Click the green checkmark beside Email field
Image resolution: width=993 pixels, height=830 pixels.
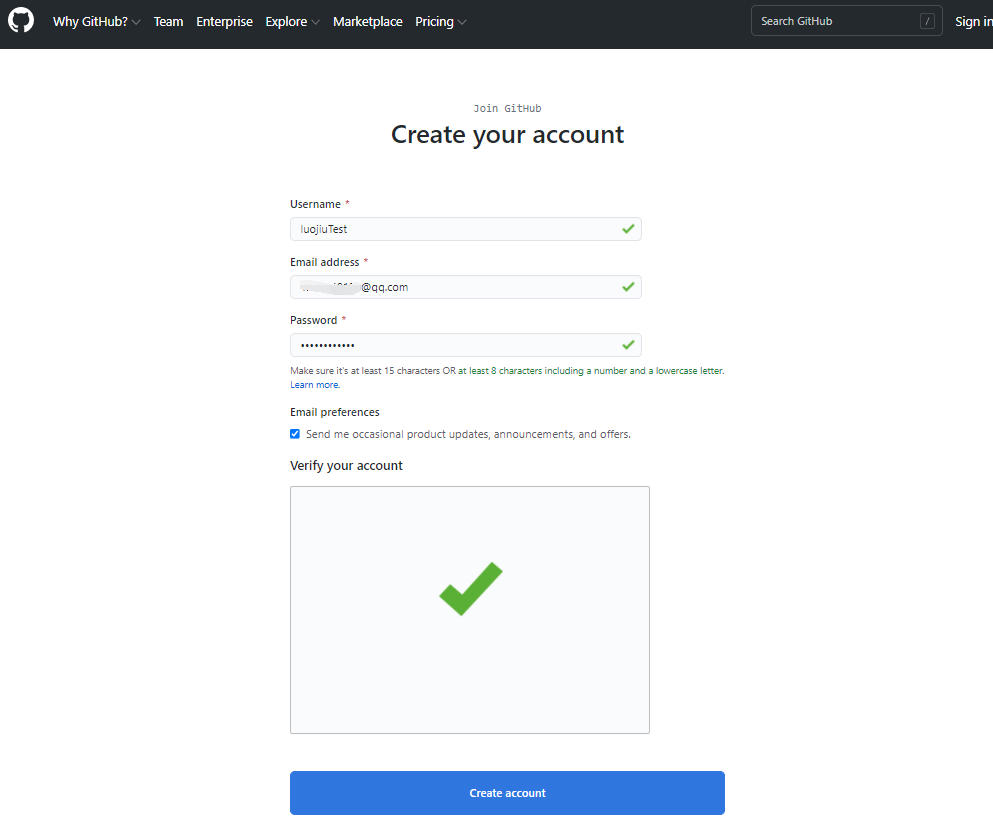point(628,287)
